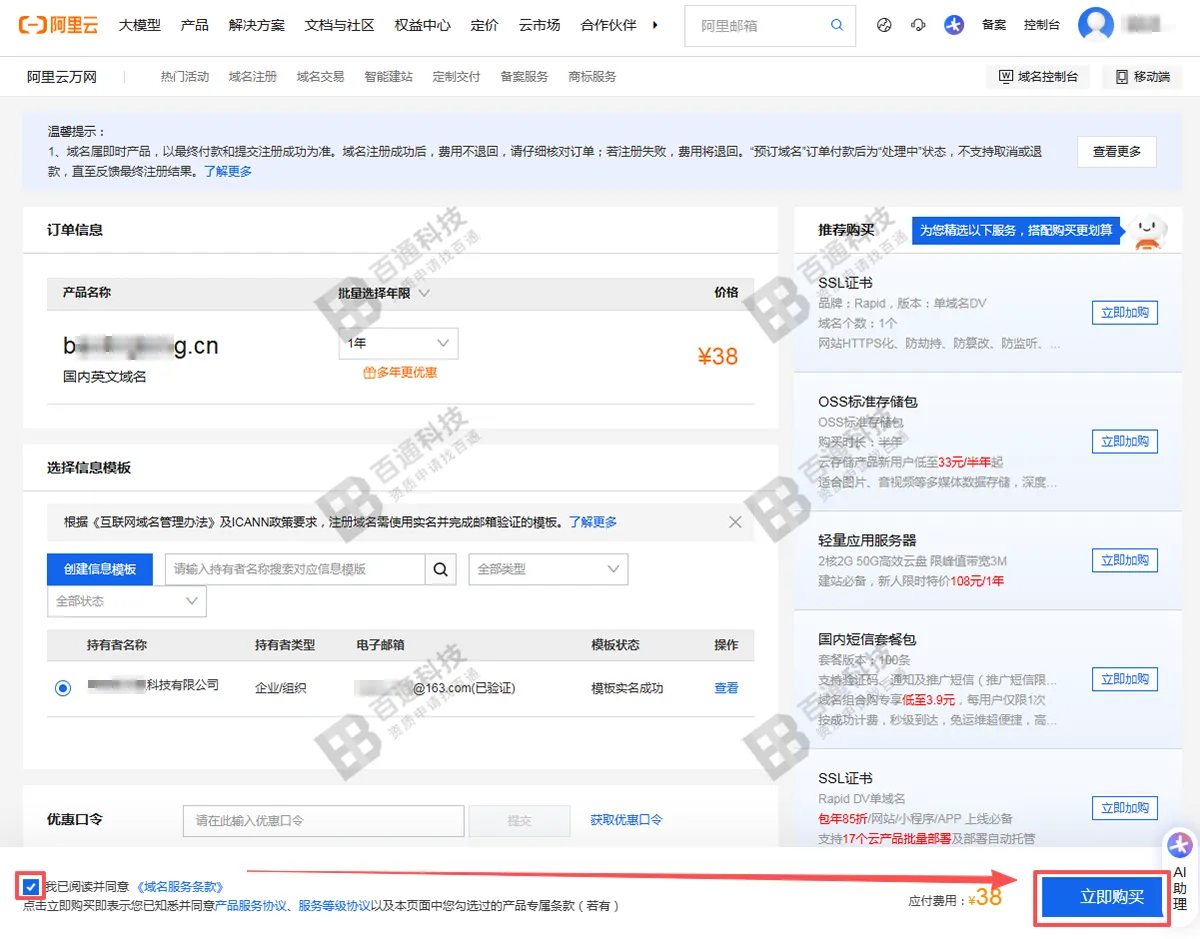Viewport: 1200px width, 939px height.
Task: Open the 1年 registration period dropdown
Action: click(x=398, y=343)
